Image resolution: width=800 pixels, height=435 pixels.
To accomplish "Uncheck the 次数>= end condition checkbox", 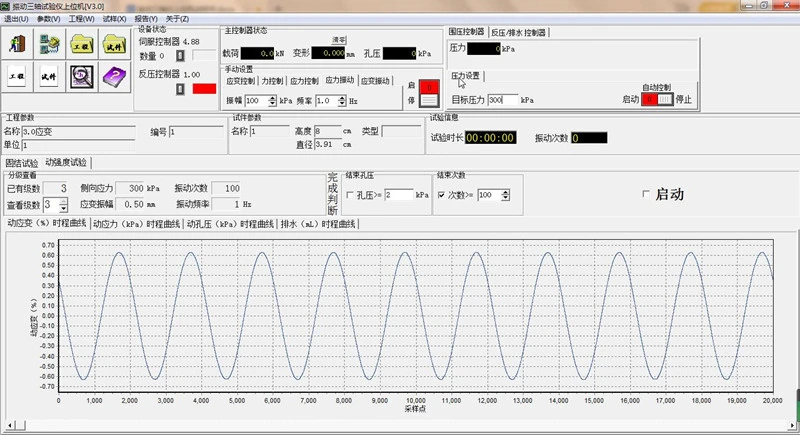I will point(441,195).
